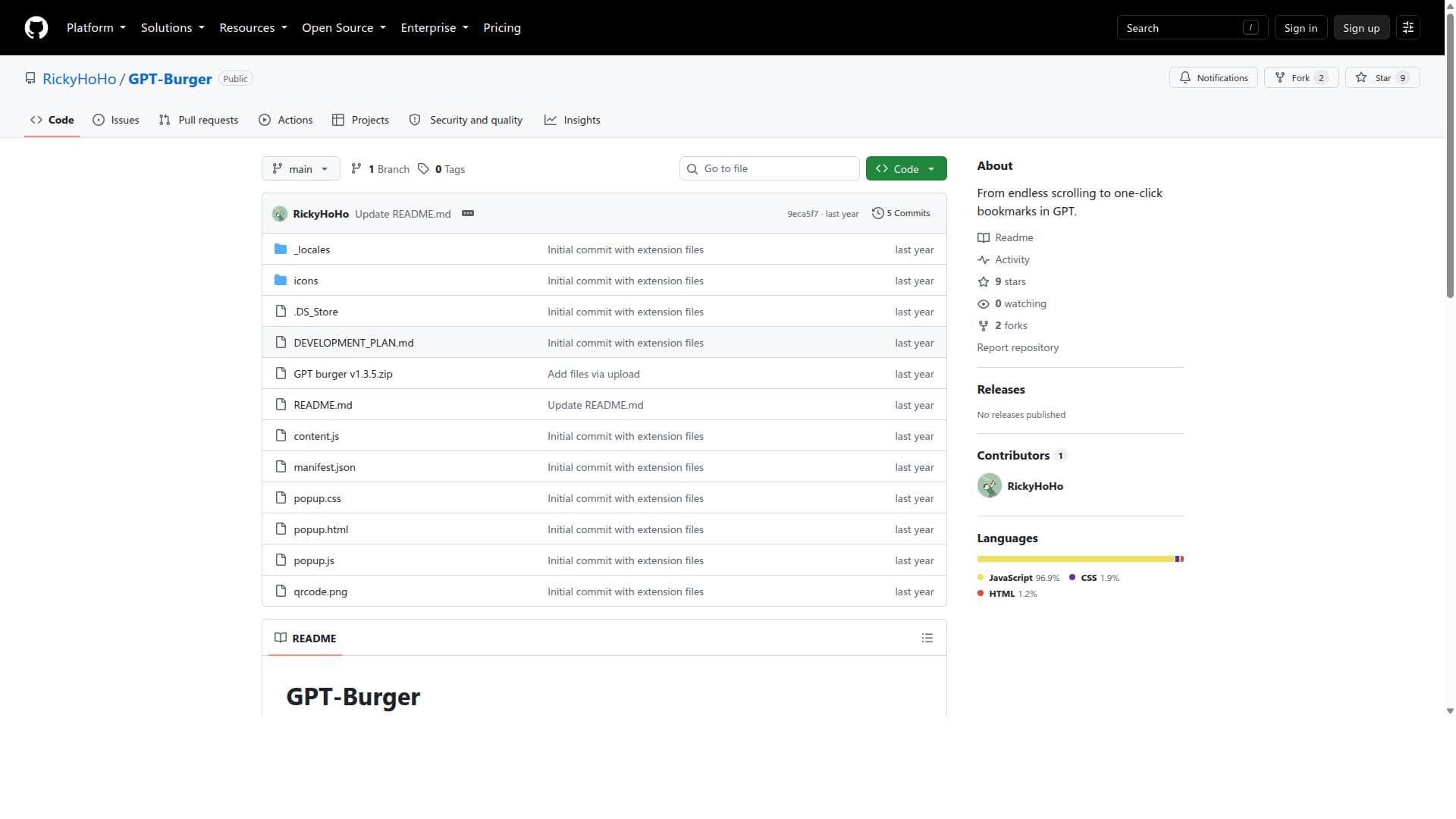Viewport: 1456px width, 819px height.
Task: Switch to the Actions tab
Action: [x=286, y=120]
